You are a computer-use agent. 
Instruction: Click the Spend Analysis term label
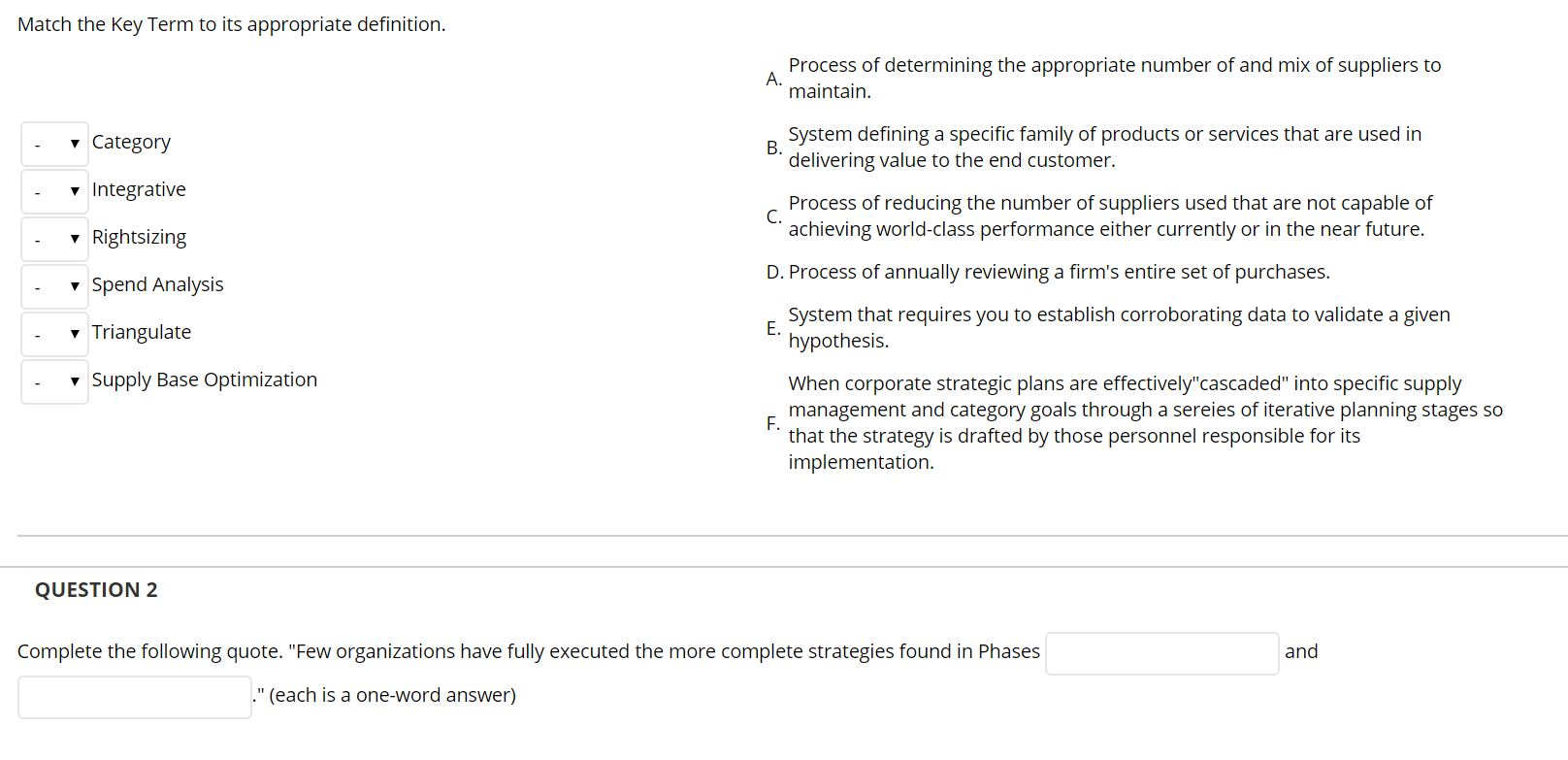click(x=157, y=284)
